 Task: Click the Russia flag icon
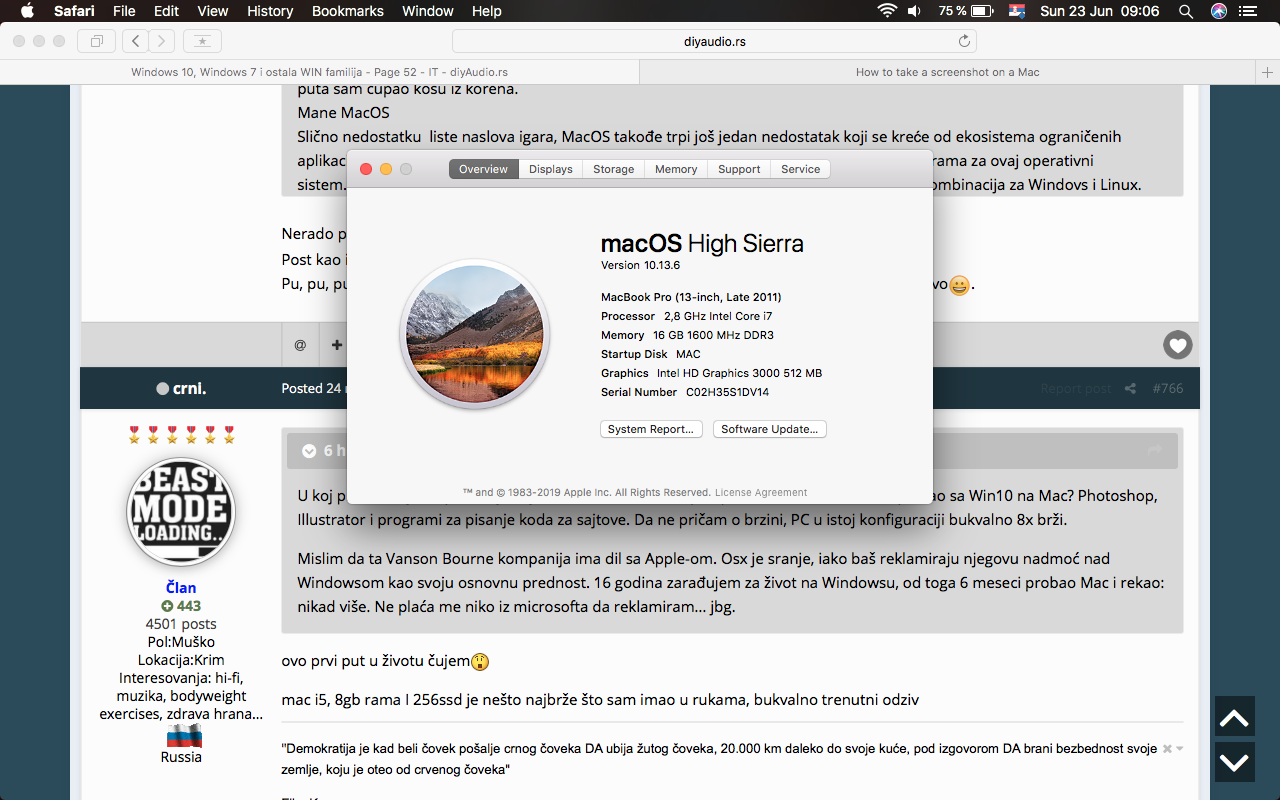coord(184,737)
